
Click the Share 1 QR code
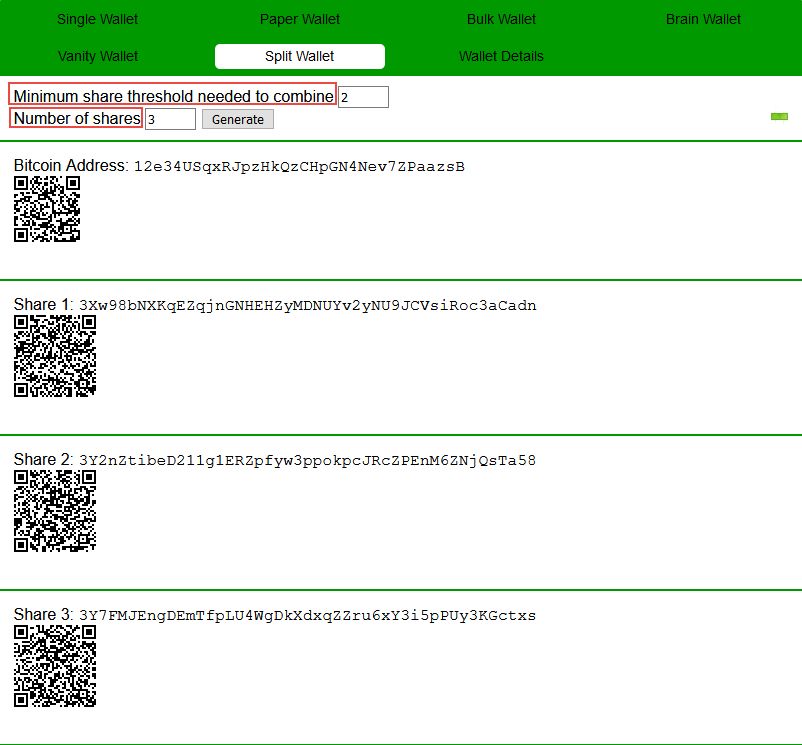tap(55, 356)
